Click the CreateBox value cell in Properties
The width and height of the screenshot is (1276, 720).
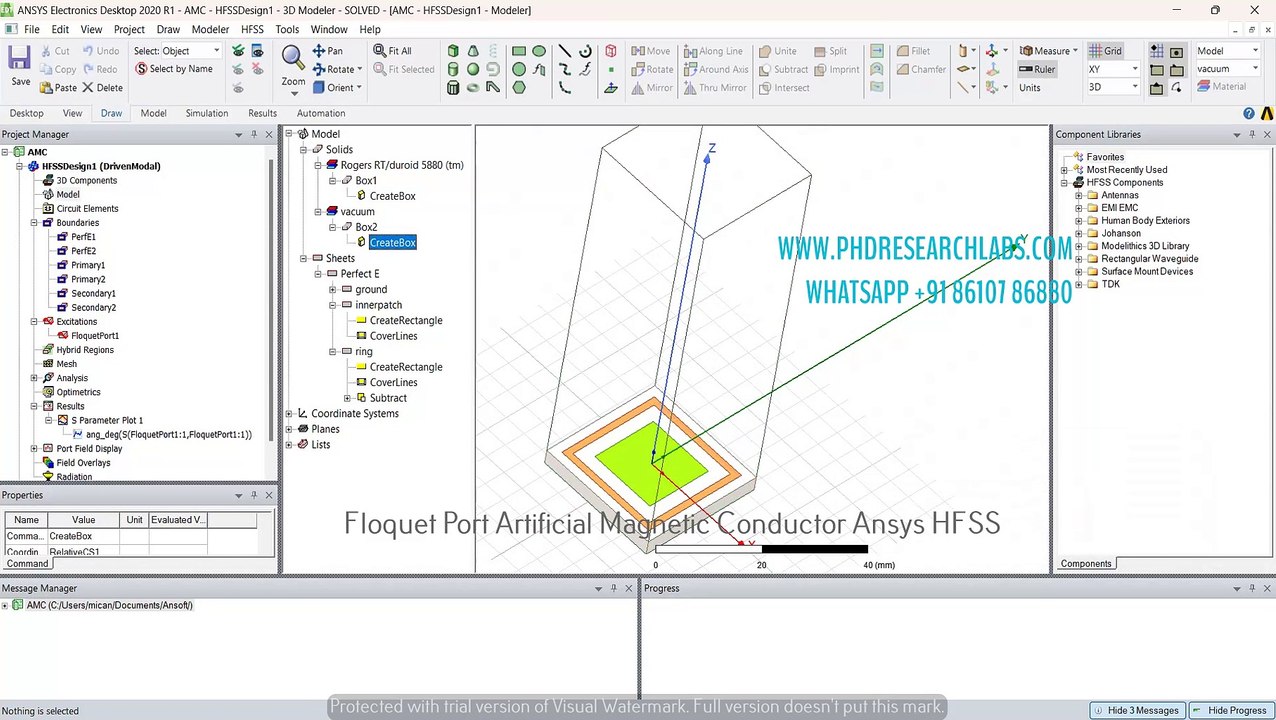pyautogui.click(x=83, y=536)
